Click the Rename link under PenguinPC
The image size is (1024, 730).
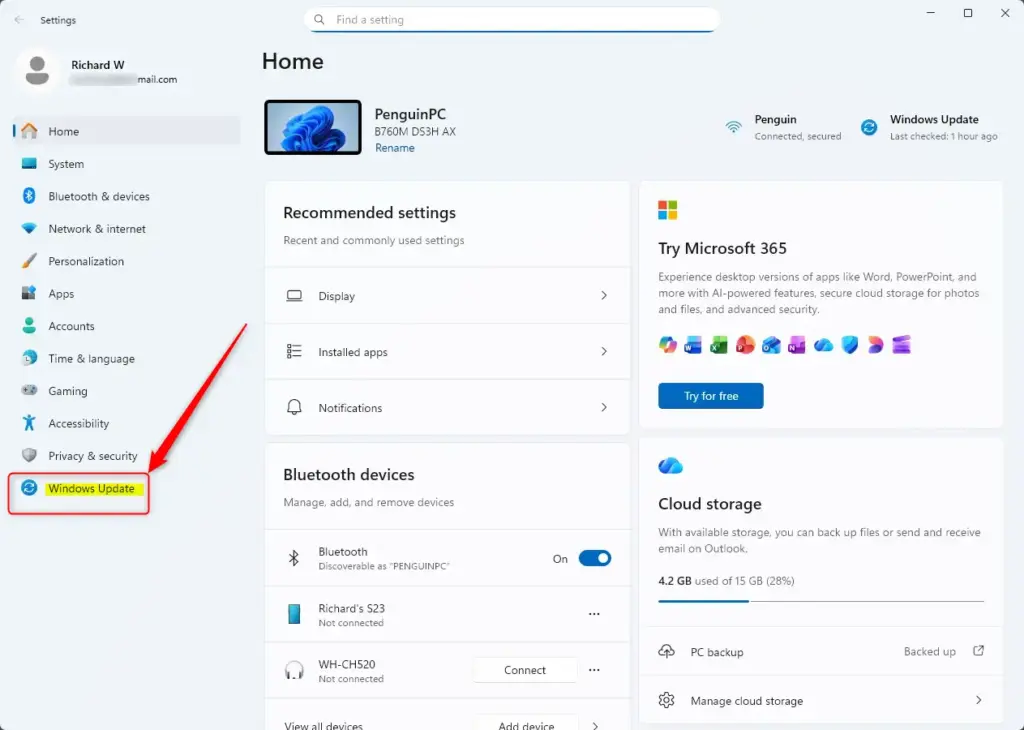tap(394, 148)
